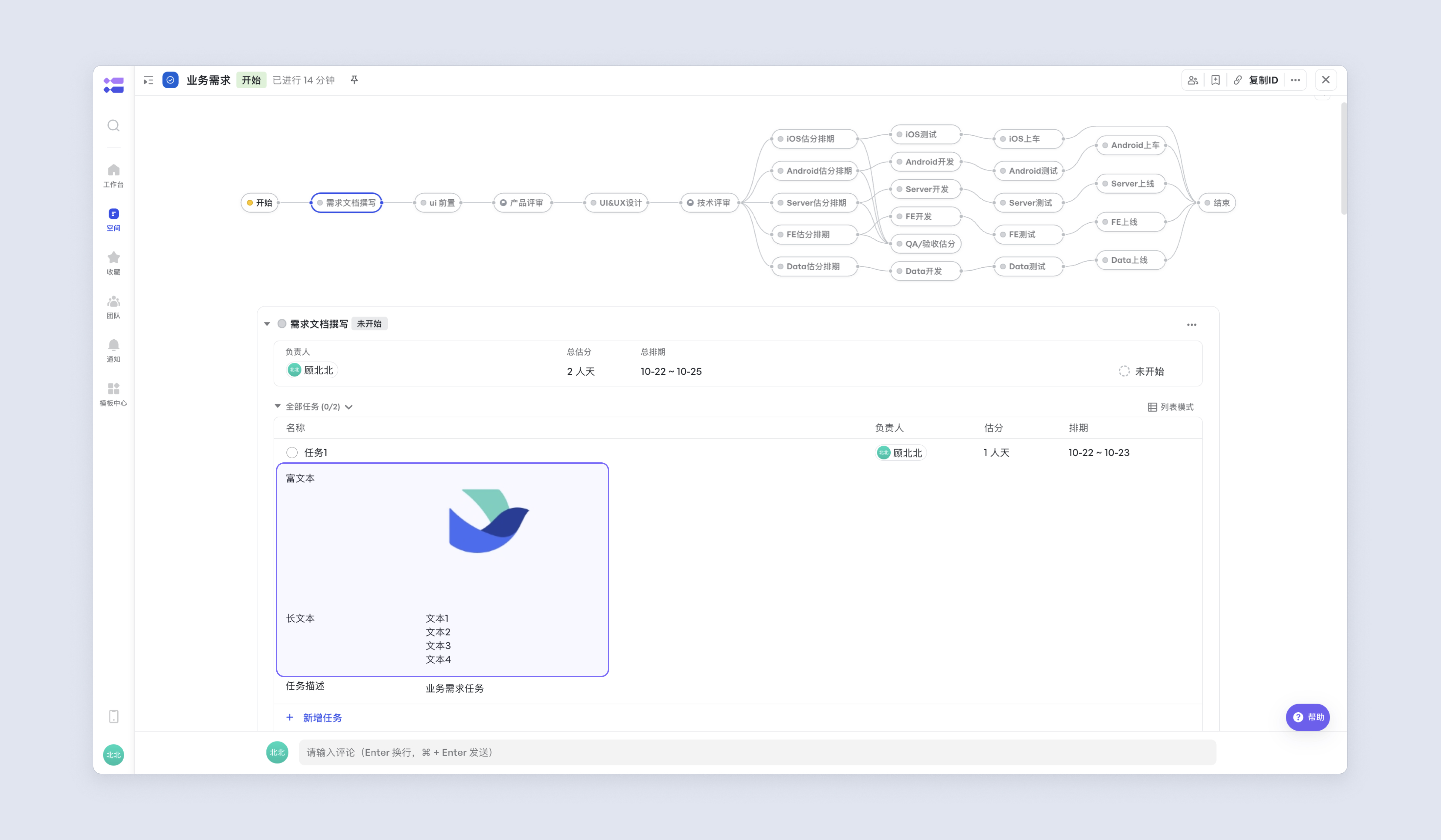
Task: Open 模板中心 in the sidebar
Action: click(113, 394)
